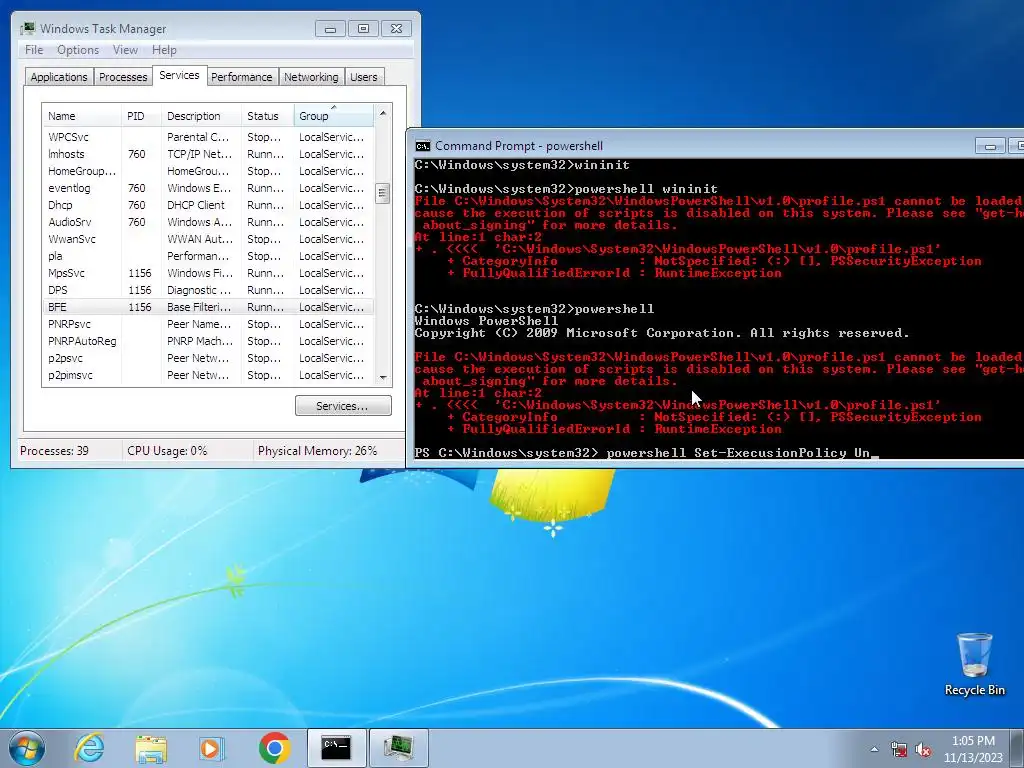Image resolution: width=1024 pixels, height=768 pixels.
Task: Minimize the Task Manager window
Action: coord(330,29)
